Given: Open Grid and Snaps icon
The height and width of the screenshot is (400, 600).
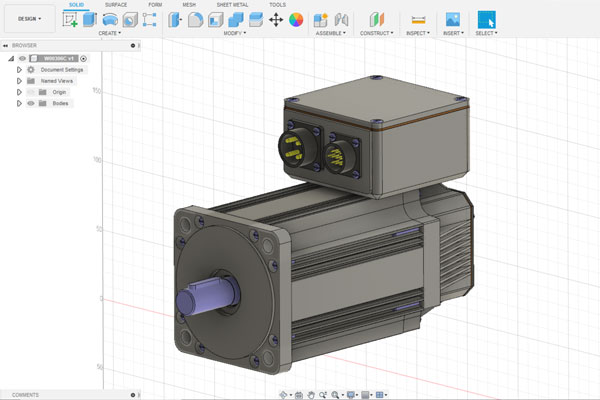Looking at the screenshot, I should [365, 395].
